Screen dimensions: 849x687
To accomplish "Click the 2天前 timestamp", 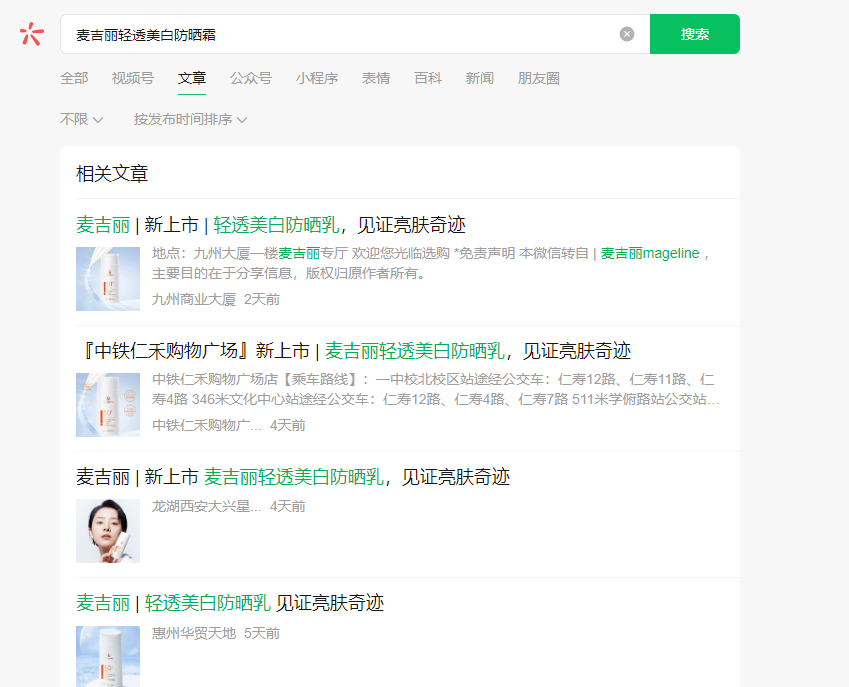I will (262, 299).
